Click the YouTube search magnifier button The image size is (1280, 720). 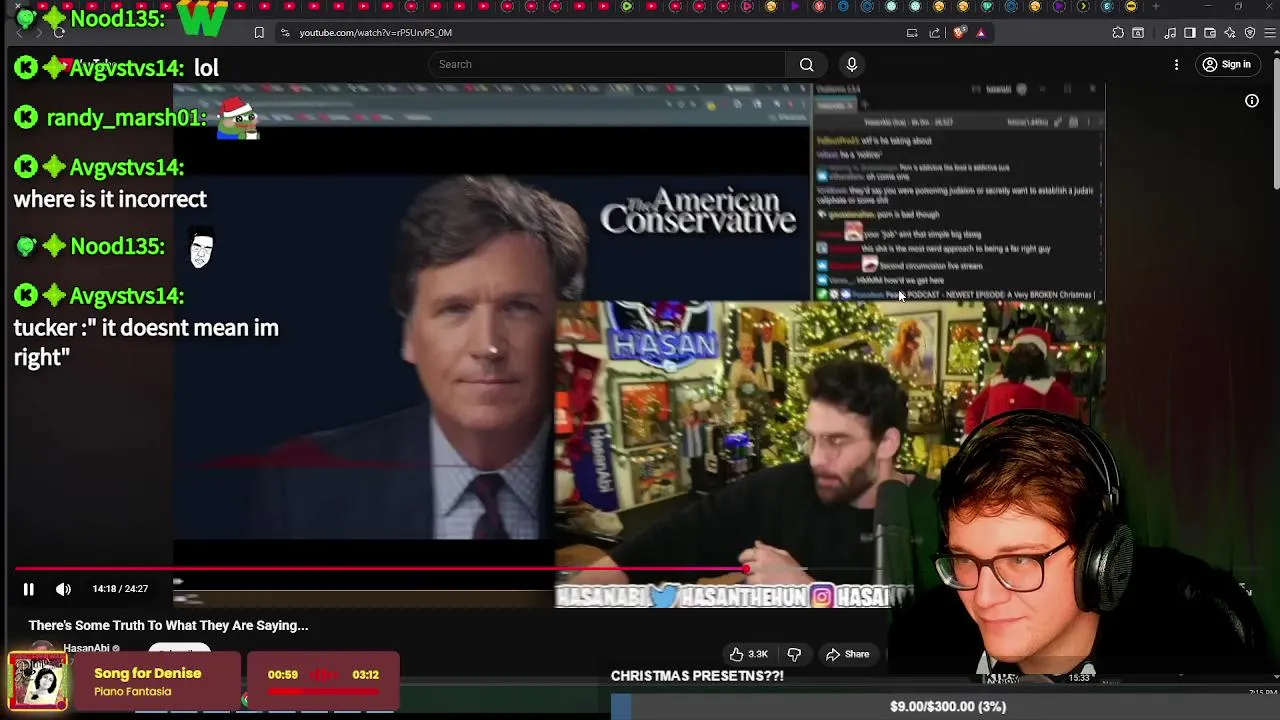click(806, 64)
